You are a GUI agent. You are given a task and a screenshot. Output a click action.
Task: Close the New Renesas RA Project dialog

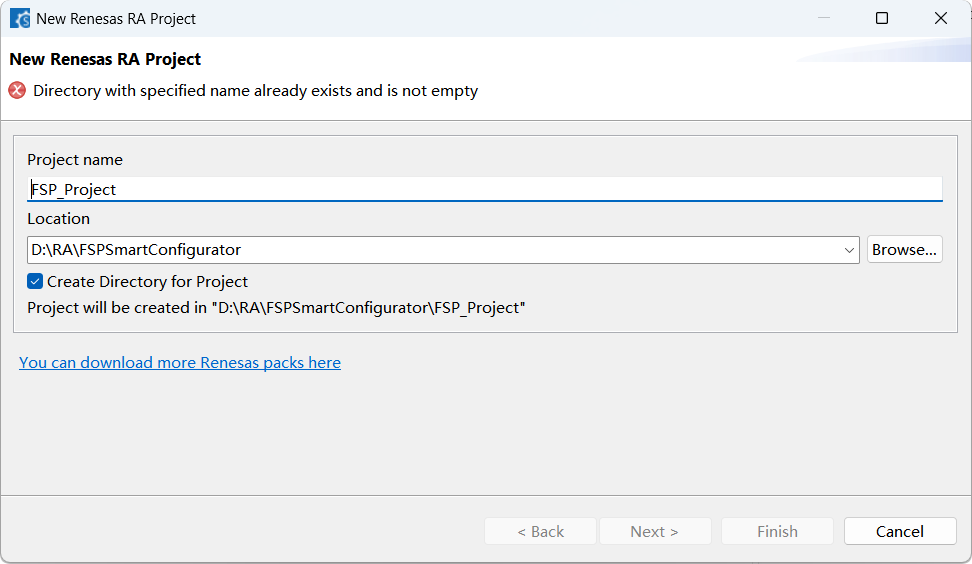pyautogui.click(x=940, y=18)
